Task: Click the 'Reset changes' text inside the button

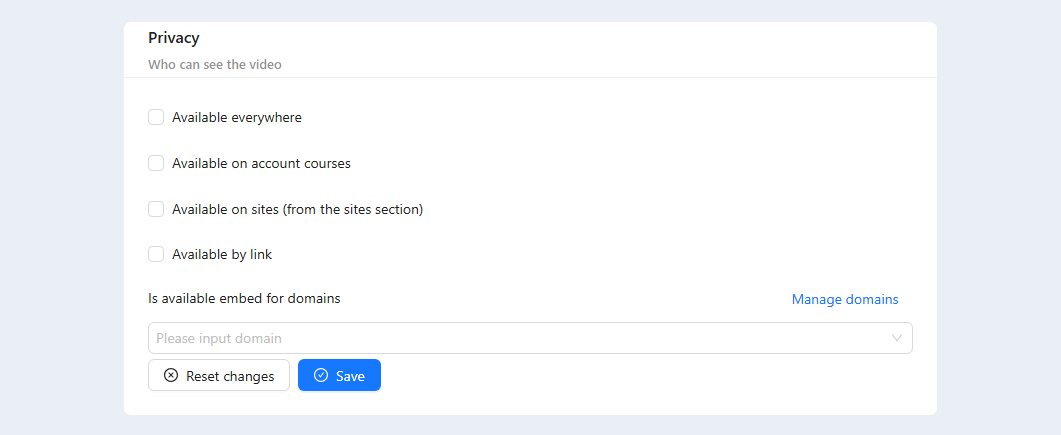Action: click(x=230, y=376)
